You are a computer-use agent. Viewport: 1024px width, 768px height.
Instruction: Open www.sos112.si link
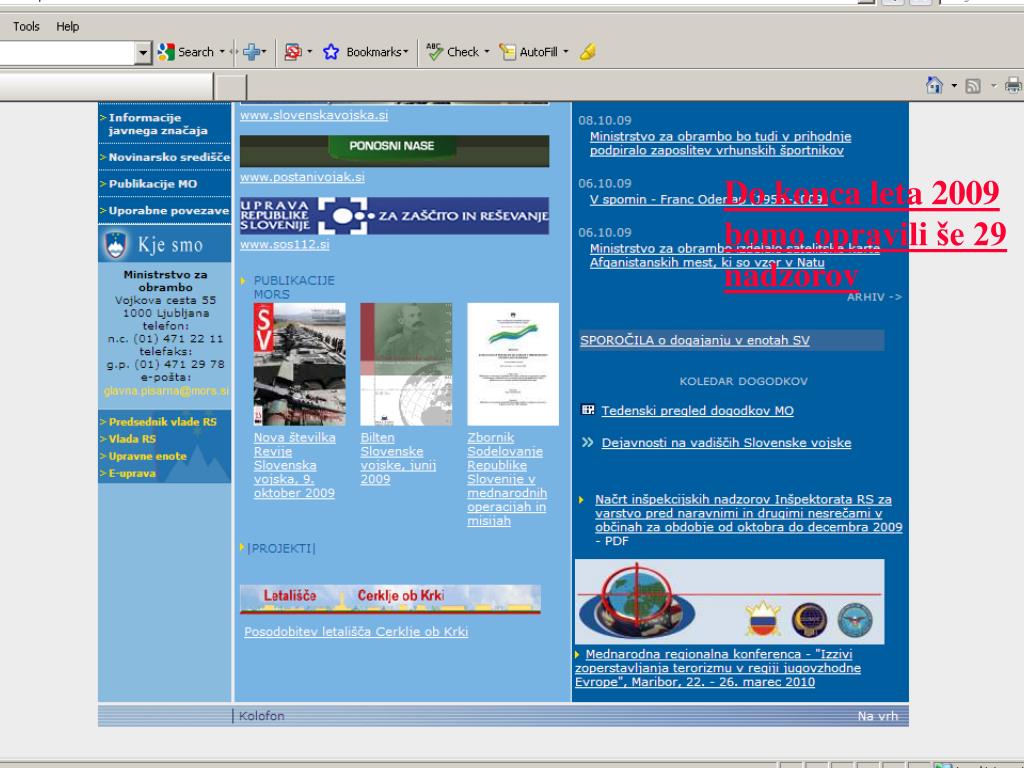pos(285,244)
